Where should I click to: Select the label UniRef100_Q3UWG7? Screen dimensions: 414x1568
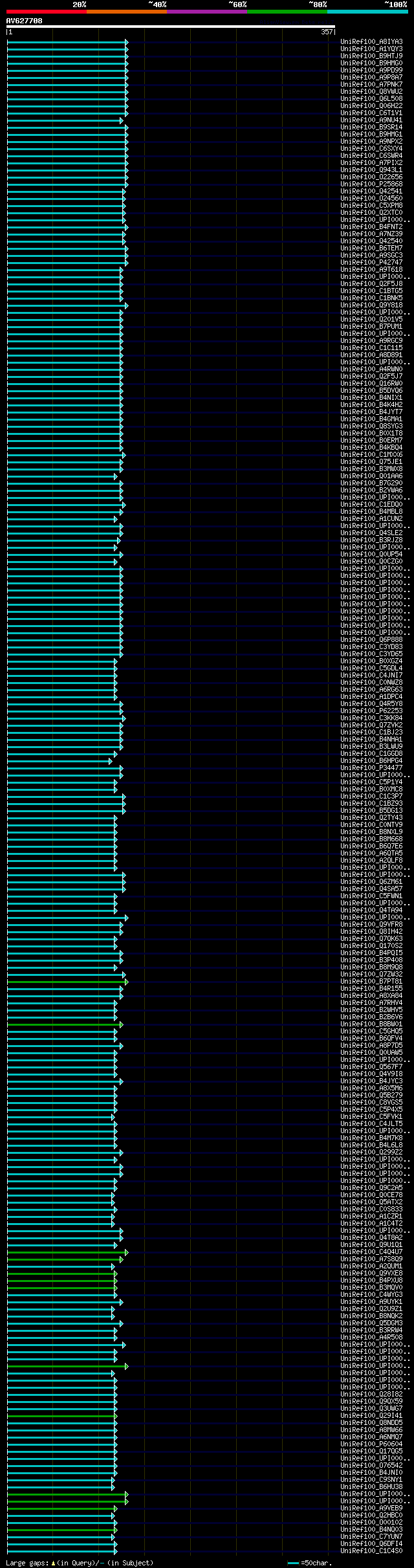pos(371,1409)
